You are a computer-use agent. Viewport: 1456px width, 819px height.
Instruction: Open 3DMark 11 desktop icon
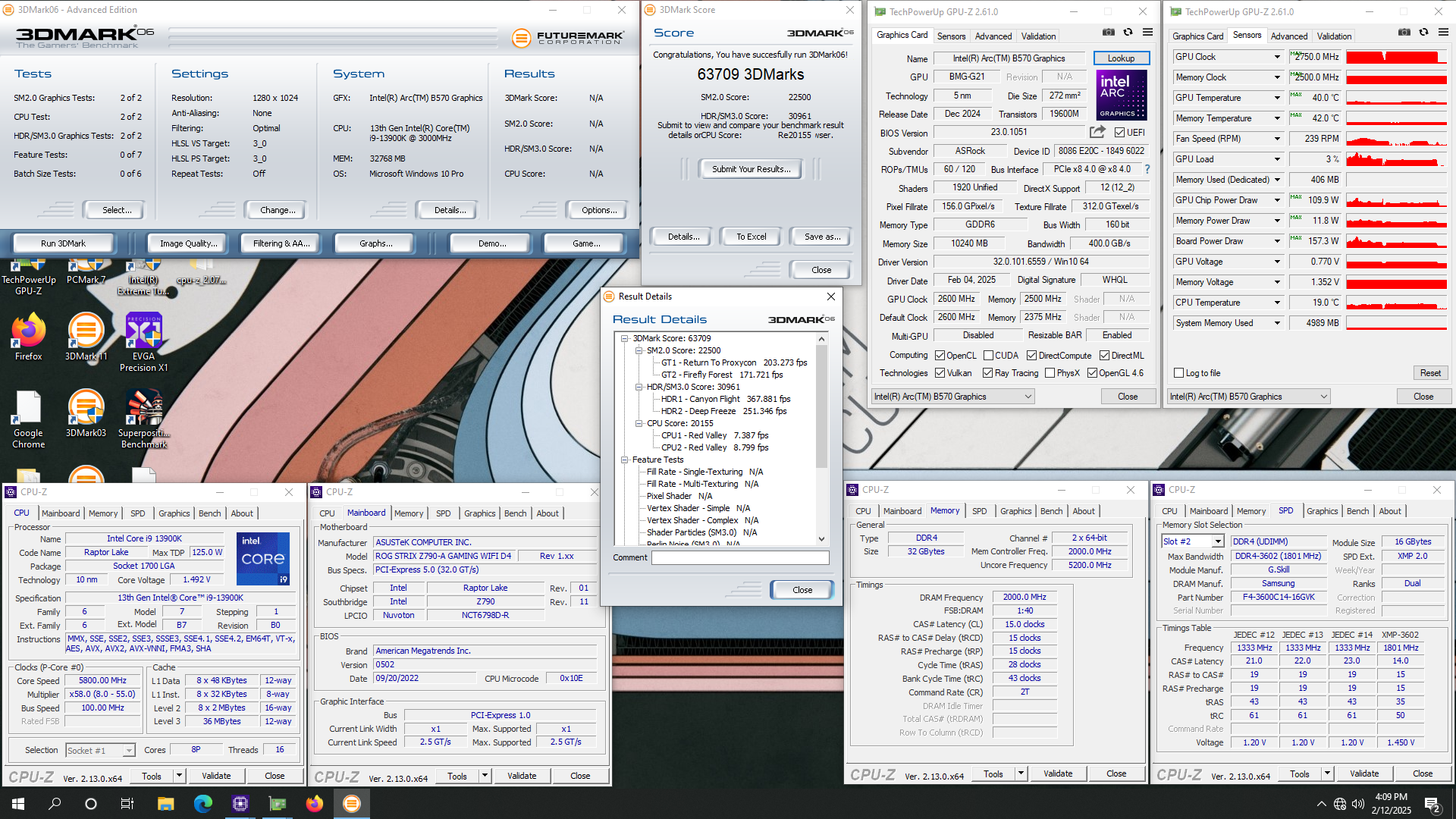coord(86,337)
